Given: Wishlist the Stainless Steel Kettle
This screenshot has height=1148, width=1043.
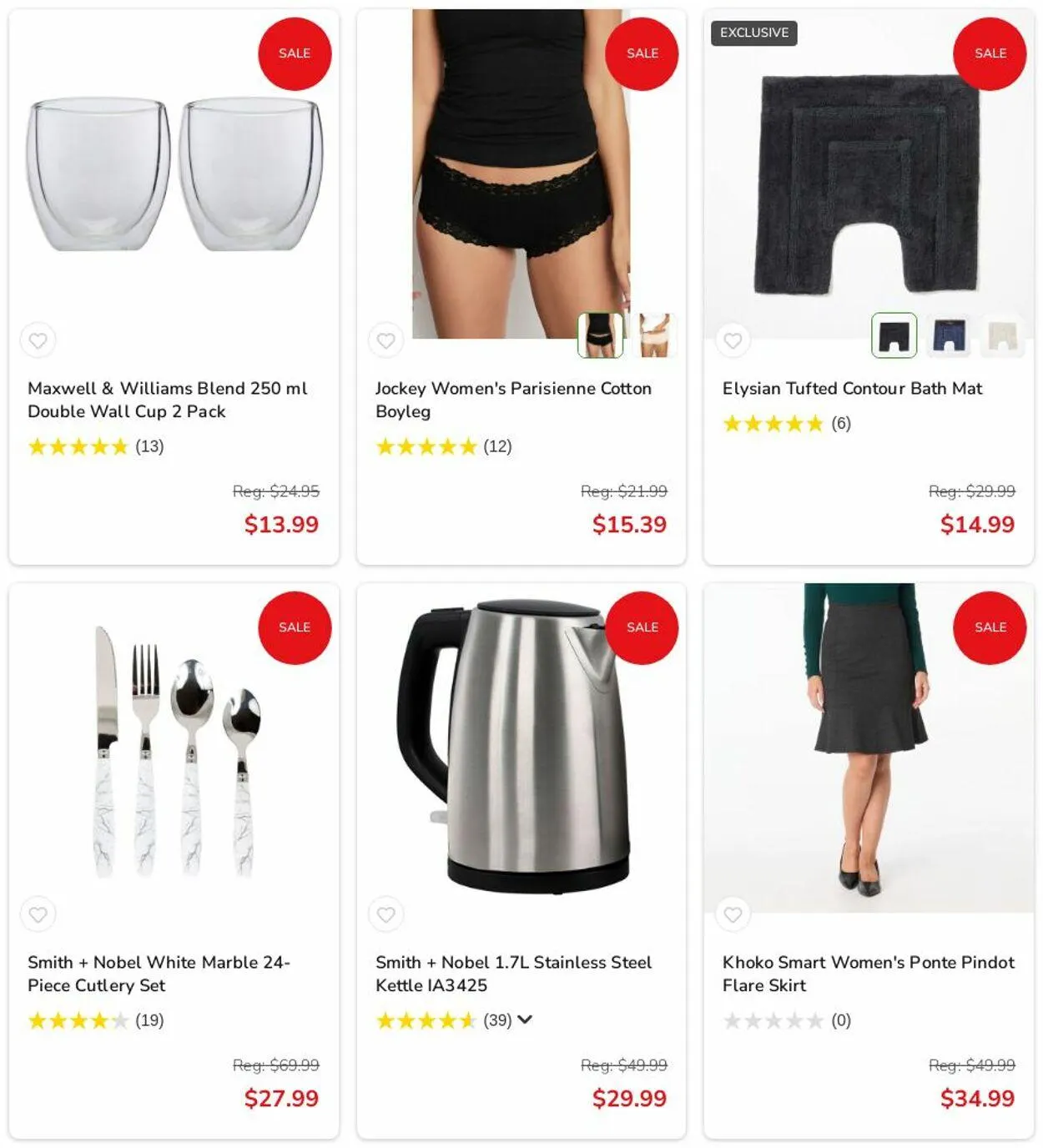Looking at the screenshot, I should [x=385, y=914].
